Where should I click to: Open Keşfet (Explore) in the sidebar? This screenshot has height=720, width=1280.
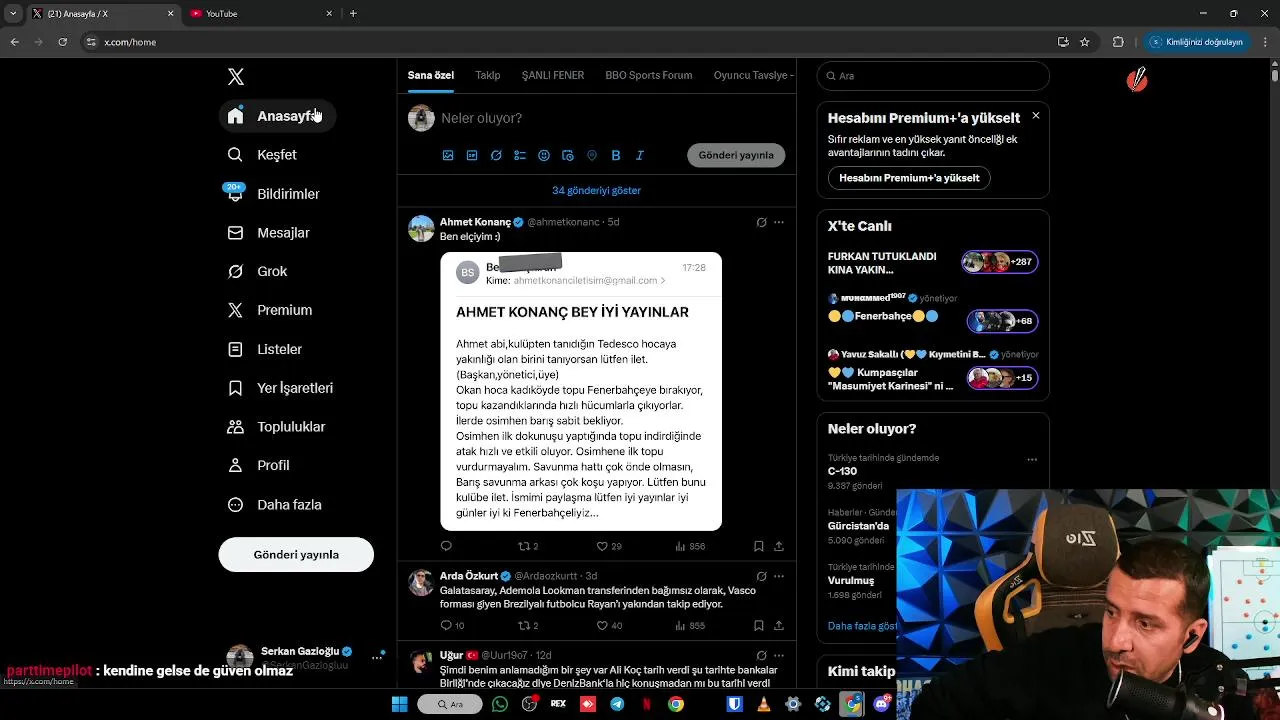click(262, 155)
